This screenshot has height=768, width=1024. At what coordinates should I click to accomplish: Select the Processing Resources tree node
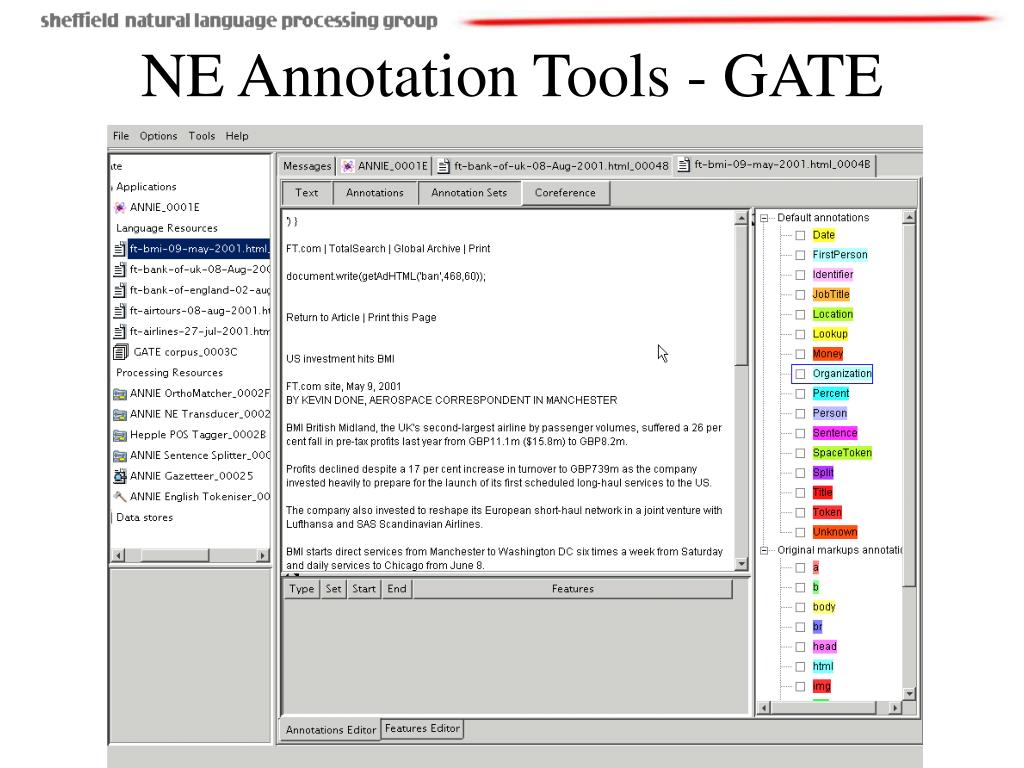[169, 373]
